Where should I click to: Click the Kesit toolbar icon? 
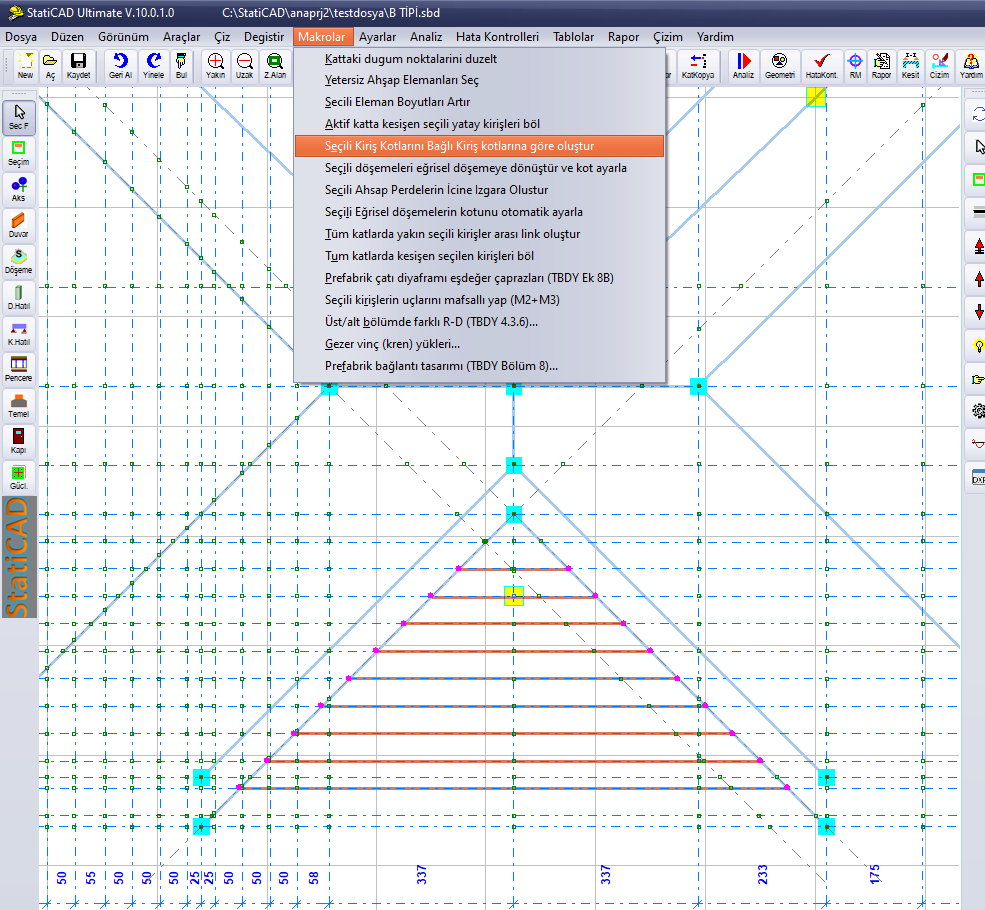tap(910, 66)
